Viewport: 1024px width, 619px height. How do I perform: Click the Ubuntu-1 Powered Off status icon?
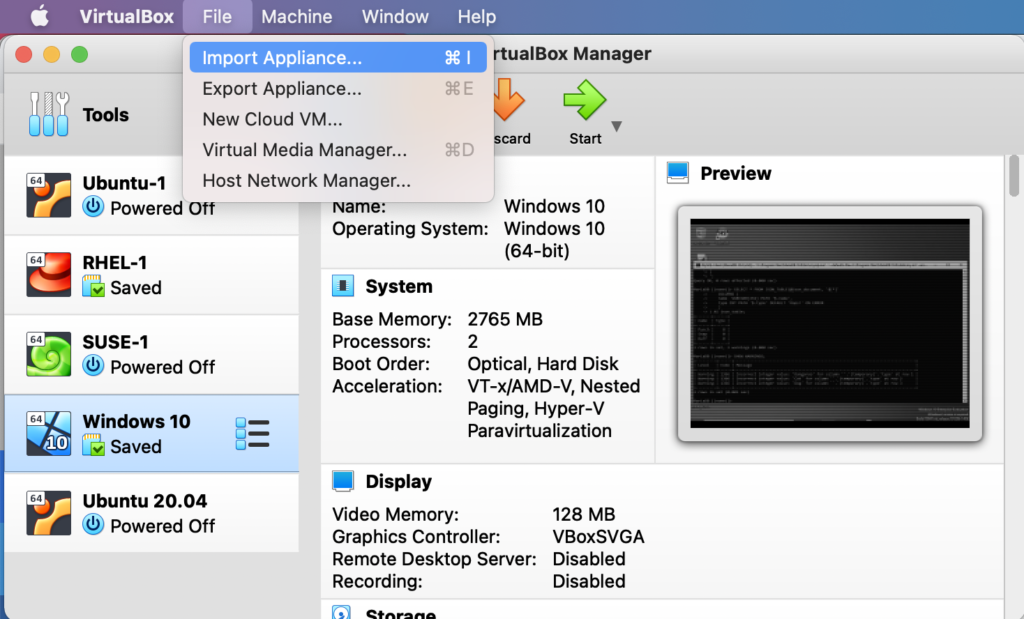tap(93, 207)
